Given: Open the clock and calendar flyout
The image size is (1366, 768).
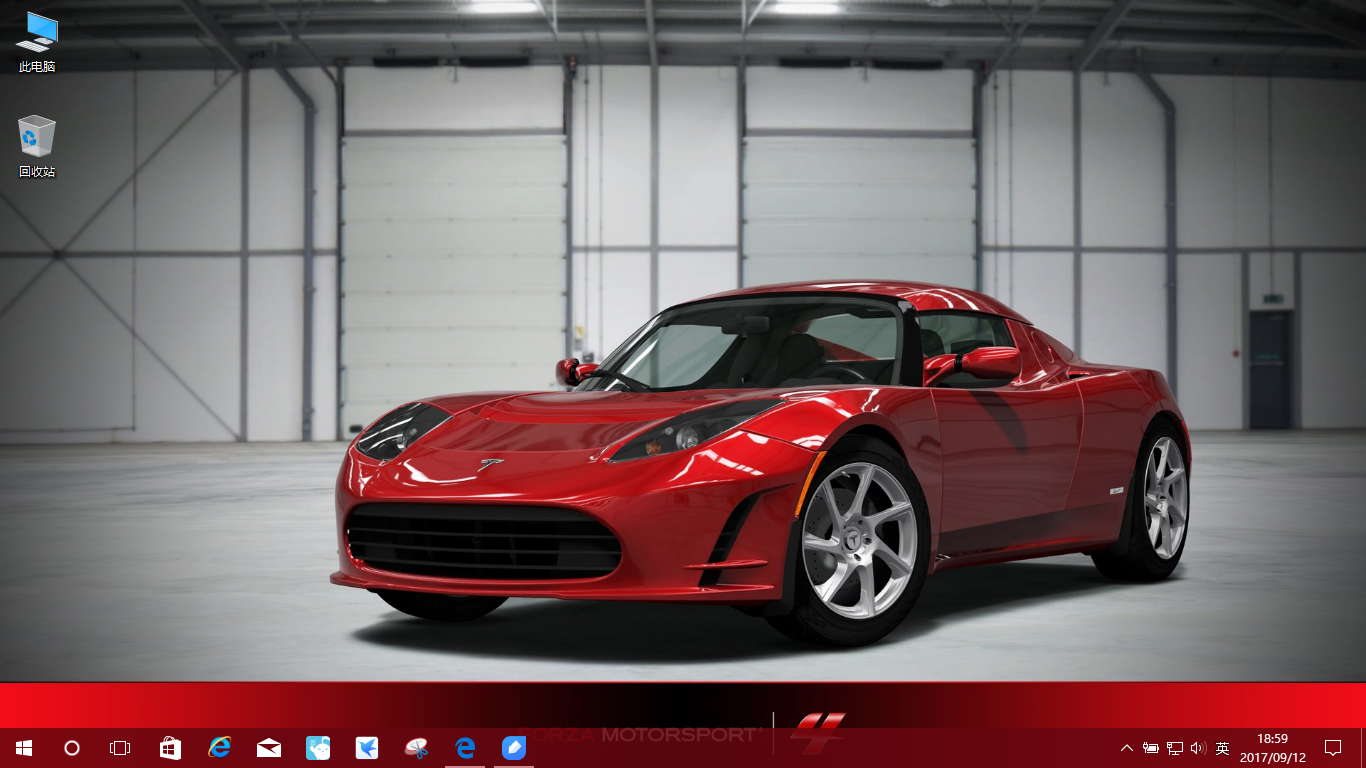Looking at the screenshot, I should point(1273,748).
